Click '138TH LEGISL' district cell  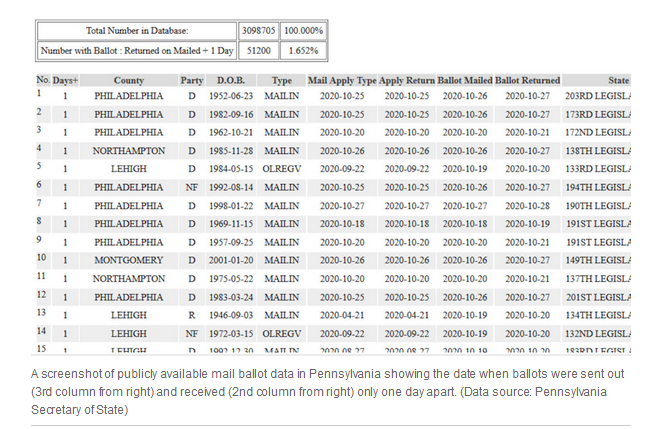(597, 151)
